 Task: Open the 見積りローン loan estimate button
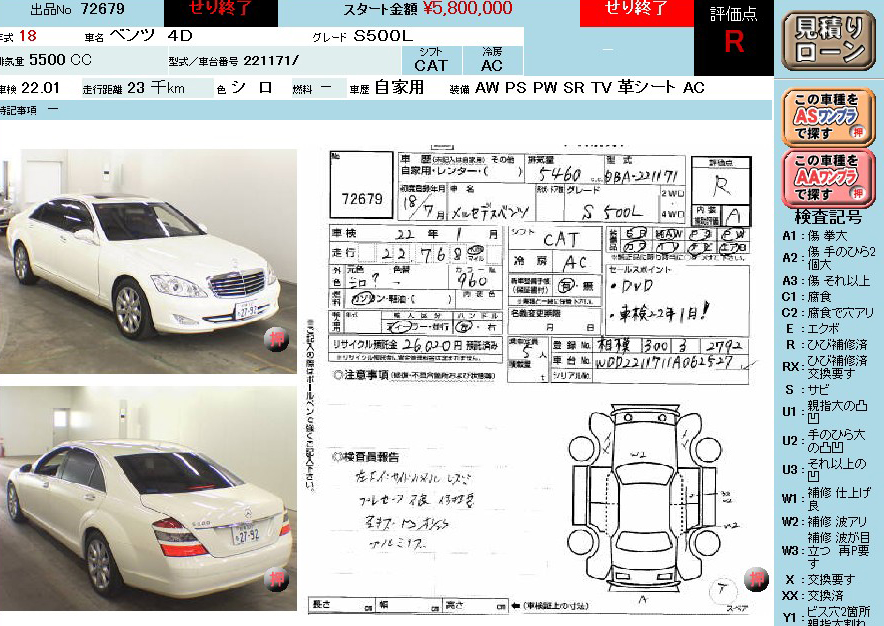[x=828, y=41]
